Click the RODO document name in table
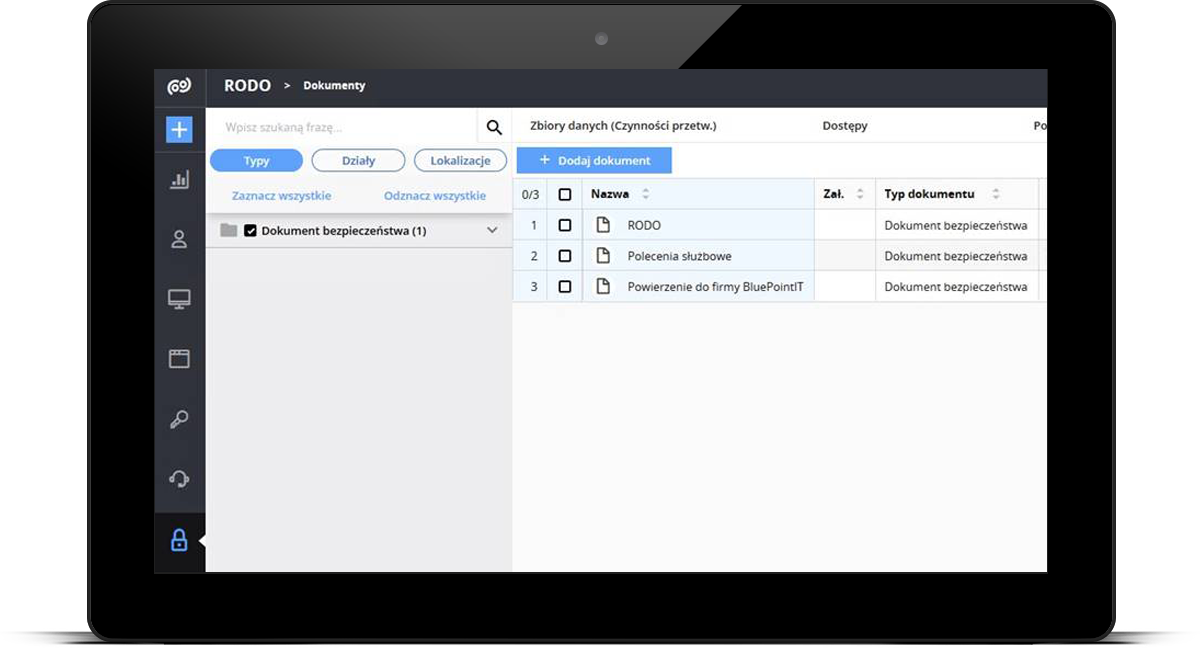 tap(644, 226)
